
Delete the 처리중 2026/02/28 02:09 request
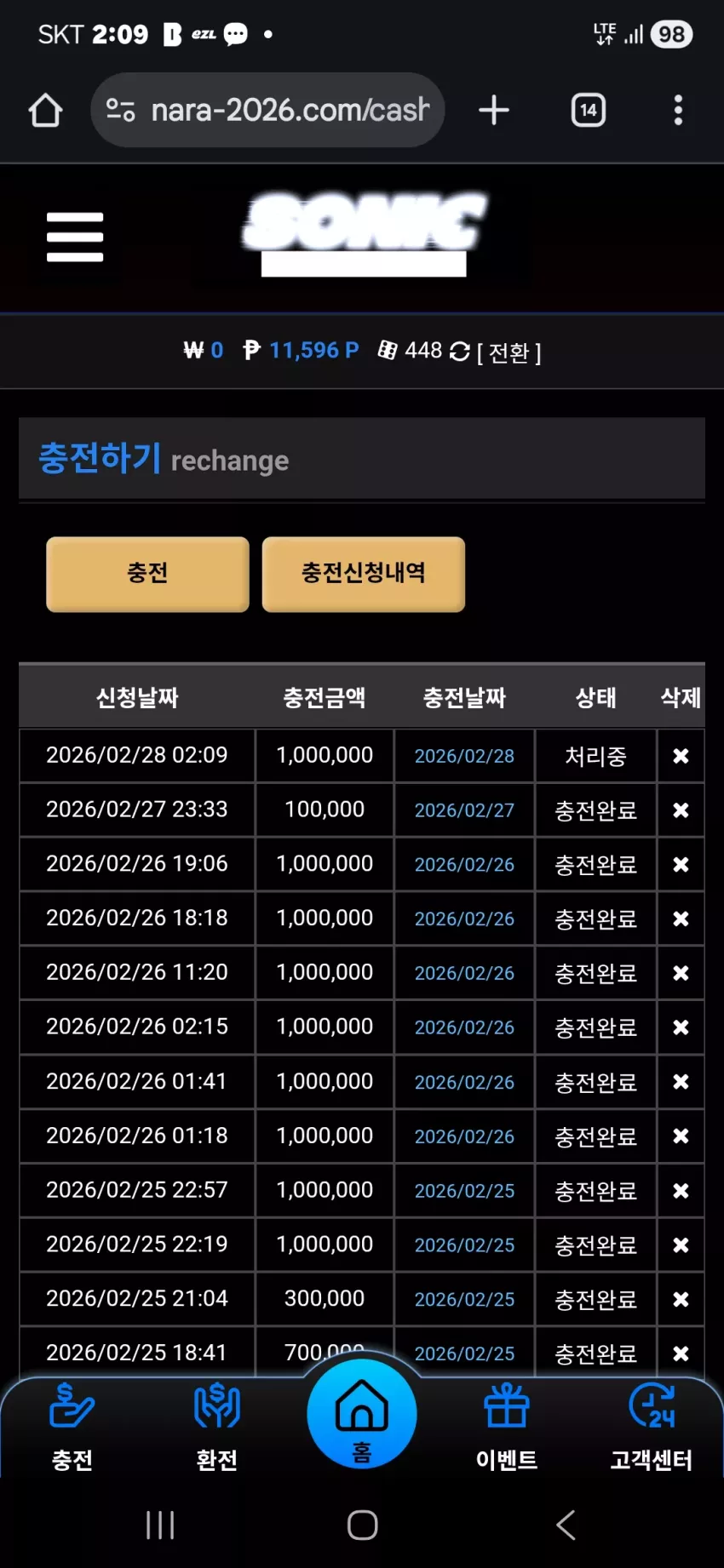[x=681, y=756]
